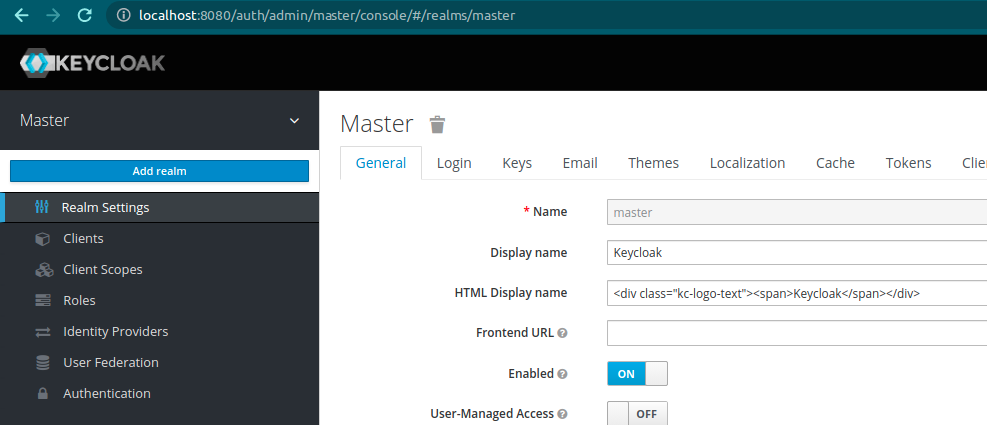Click the Display name input field
Image resolution: width=987 pixels, height=425 pixels.
pyautogui.click(x=797, y=253)
